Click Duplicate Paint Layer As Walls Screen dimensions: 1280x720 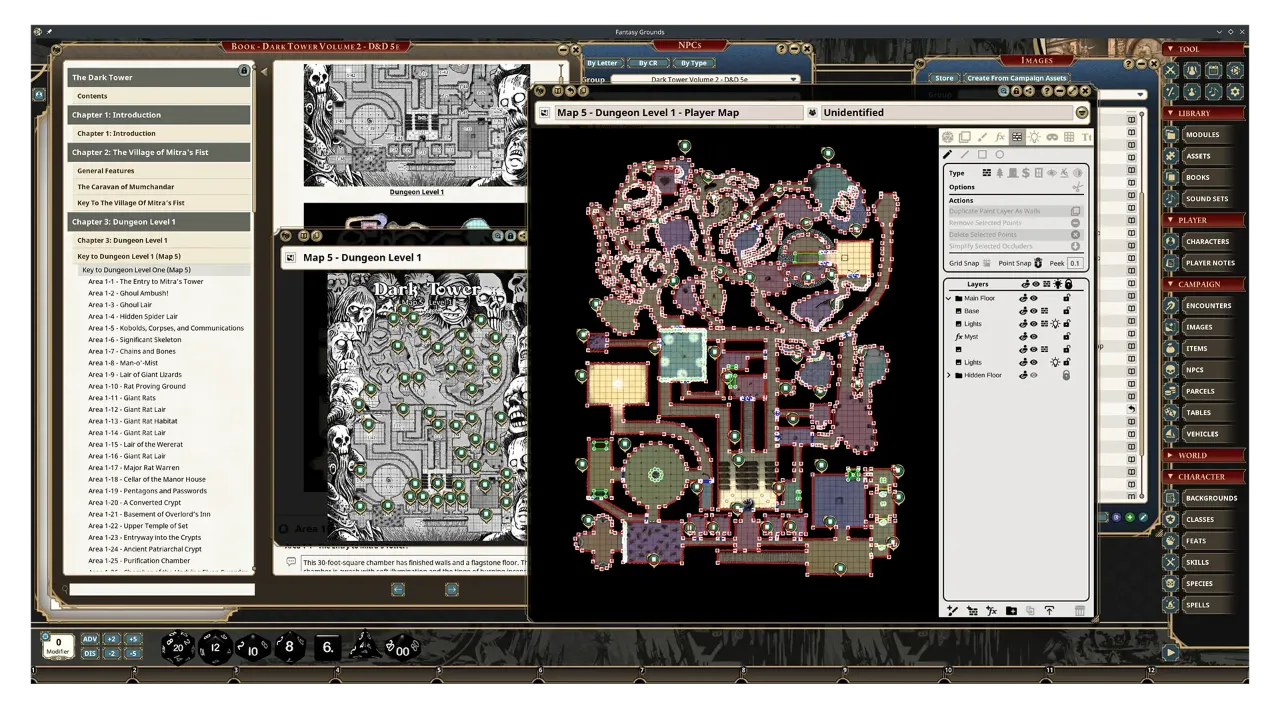(x=1016, y=211)
